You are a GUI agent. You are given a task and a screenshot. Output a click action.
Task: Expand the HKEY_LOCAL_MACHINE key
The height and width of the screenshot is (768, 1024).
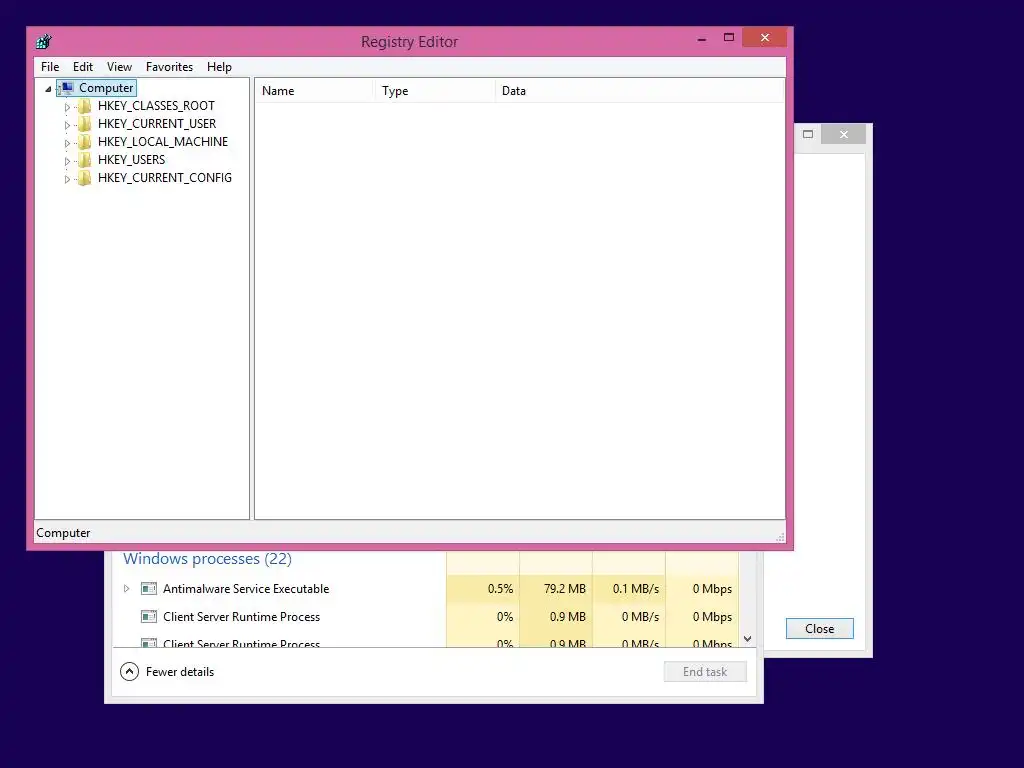67,142
